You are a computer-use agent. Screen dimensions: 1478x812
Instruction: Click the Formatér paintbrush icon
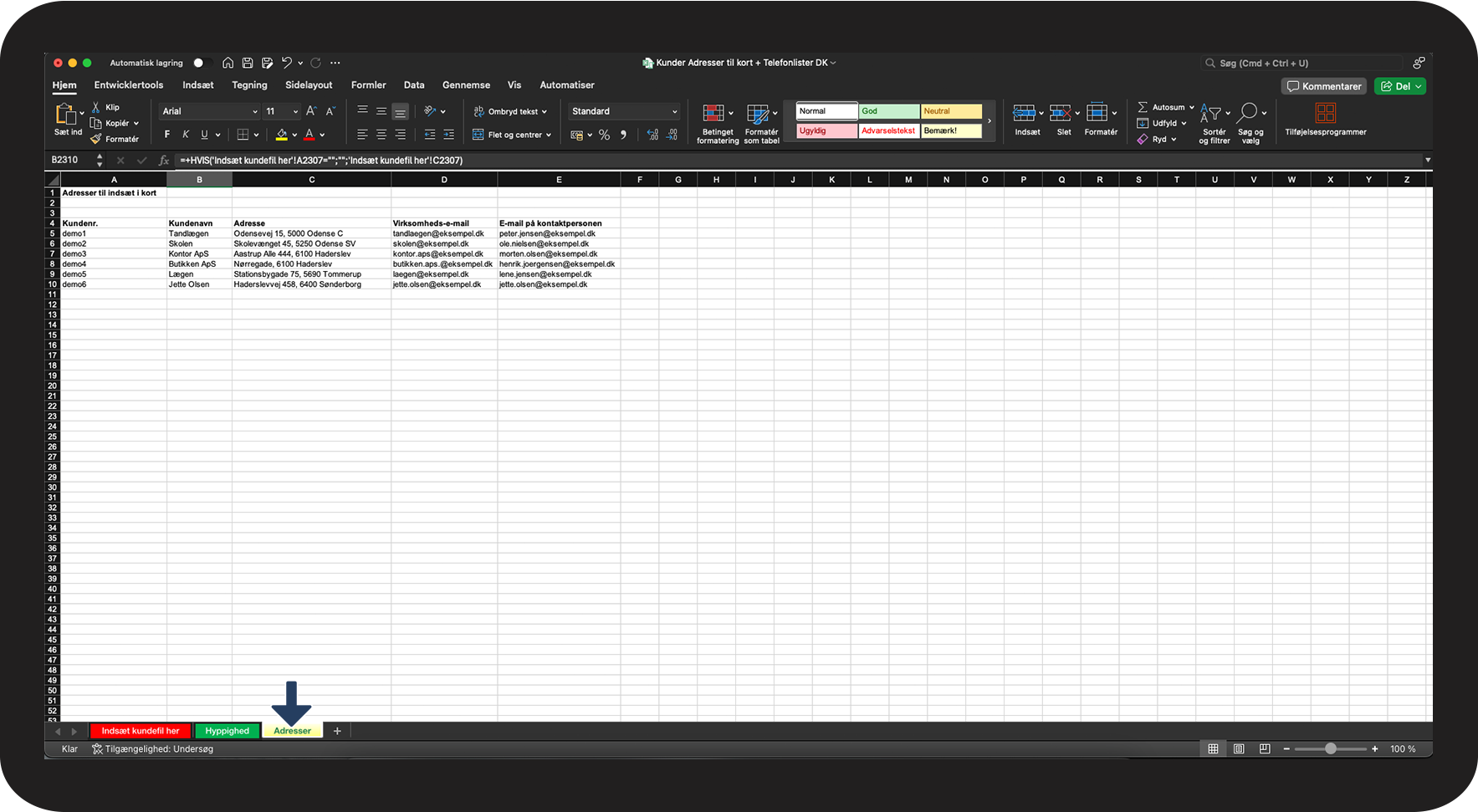coord(96,139)
